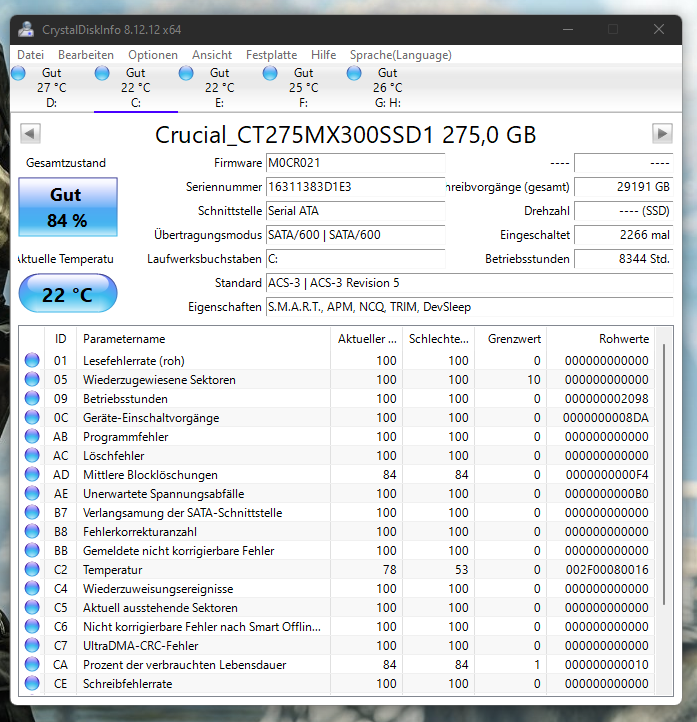Select the G: H: drive tab
Viewport: 697px width, 722px height.
[388, 87]
